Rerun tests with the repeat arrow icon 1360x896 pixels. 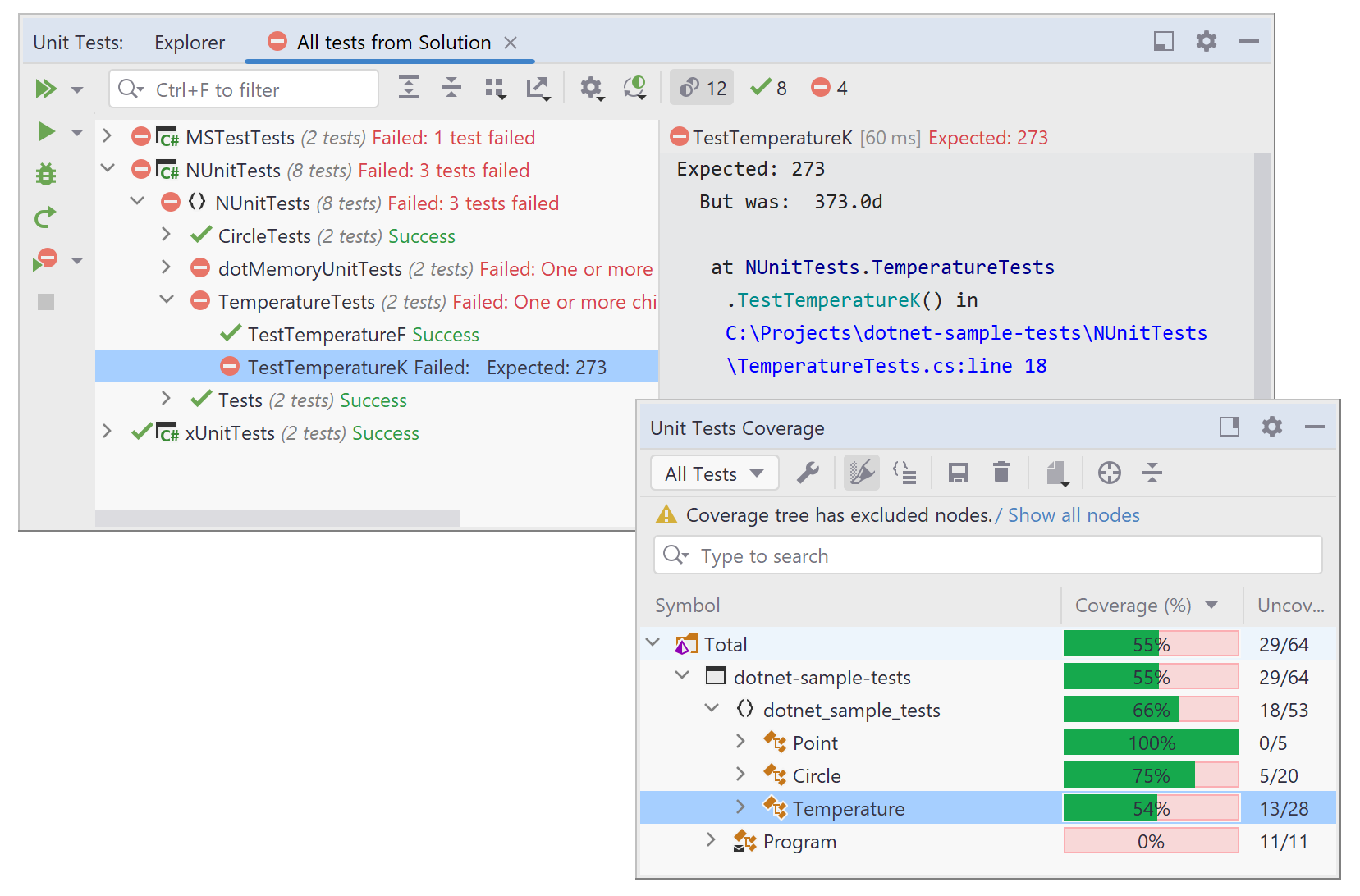(x=46, y=217)
